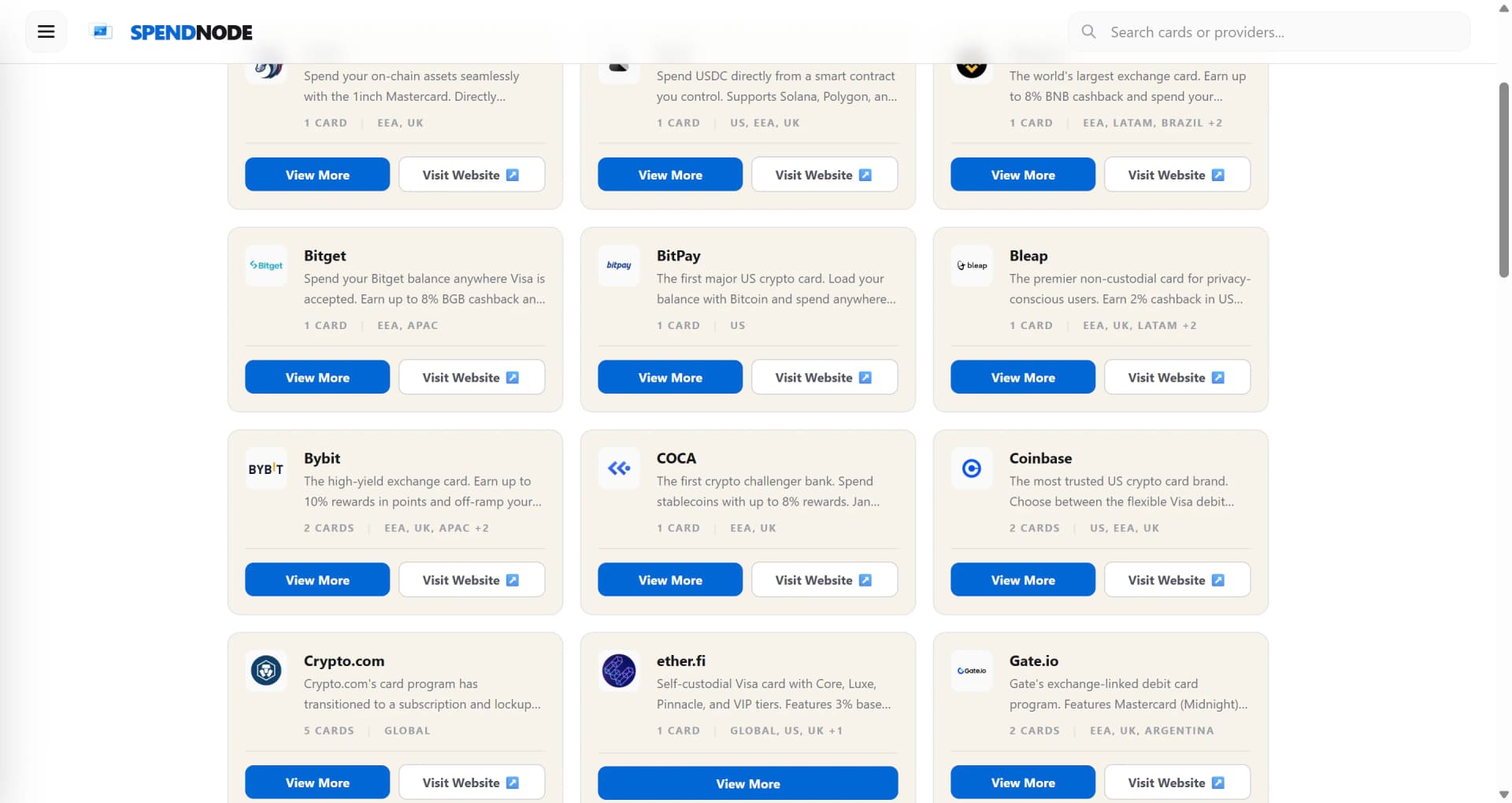This screenshot has width=1512, height=803.
Task: View More details for Bitget
Action: pyautogui.click(x=317, y=377)
